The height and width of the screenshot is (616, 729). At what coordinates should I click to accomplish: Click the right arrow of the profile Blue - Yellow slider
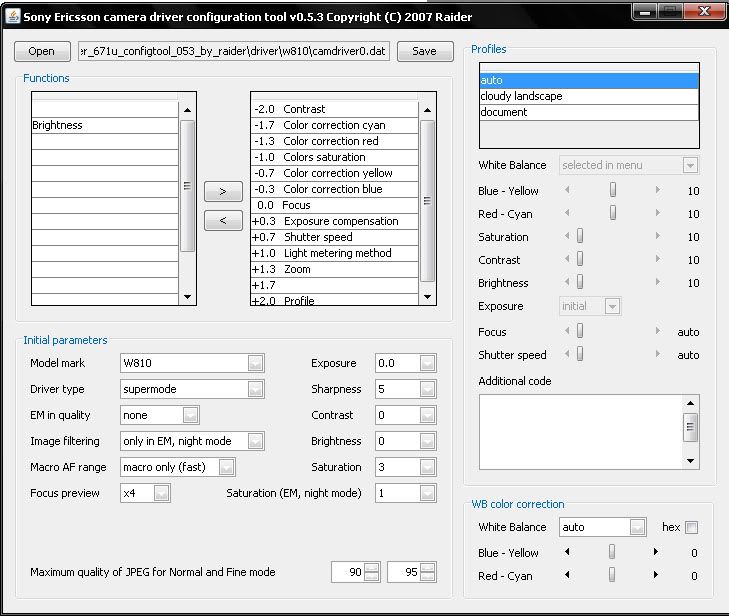click(657, 190)
